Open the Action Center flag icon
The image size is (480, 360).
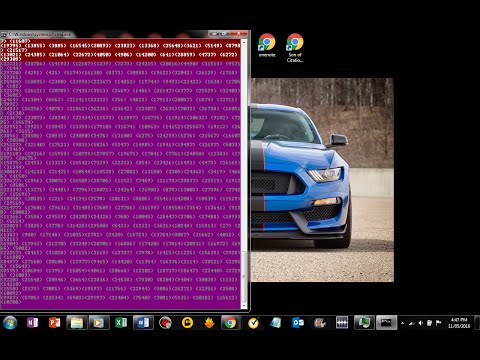click(x=439, y=323)
